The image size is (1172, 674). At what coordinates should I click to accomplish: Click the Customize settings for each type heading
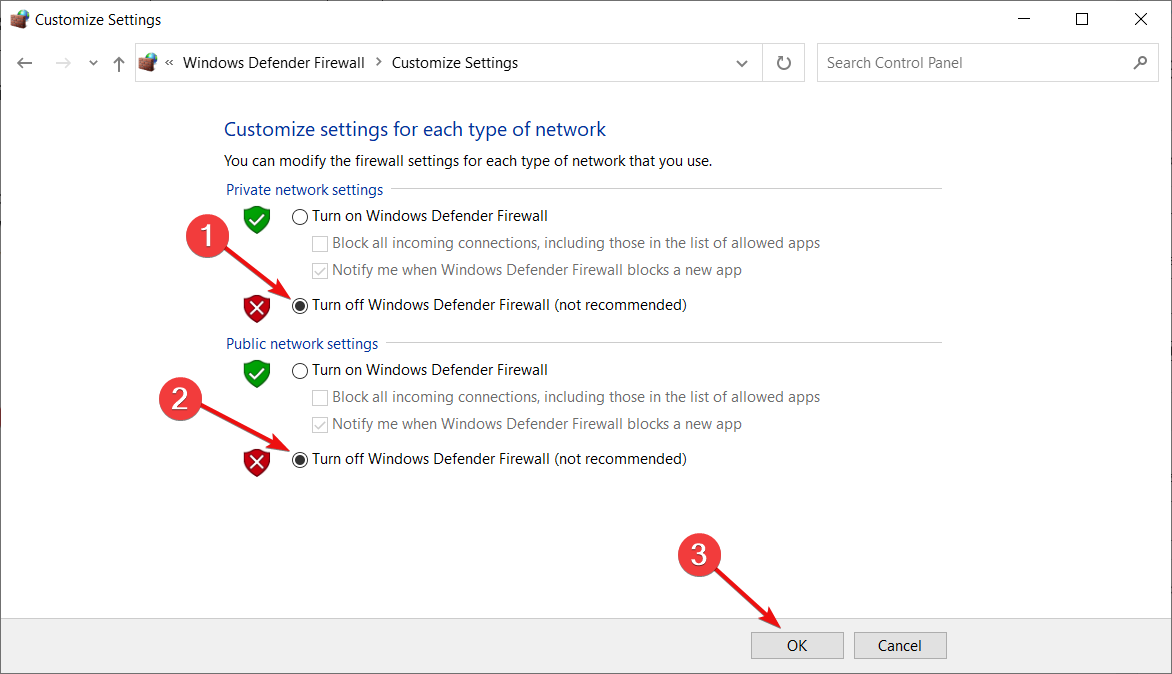[x=415, y=129]
